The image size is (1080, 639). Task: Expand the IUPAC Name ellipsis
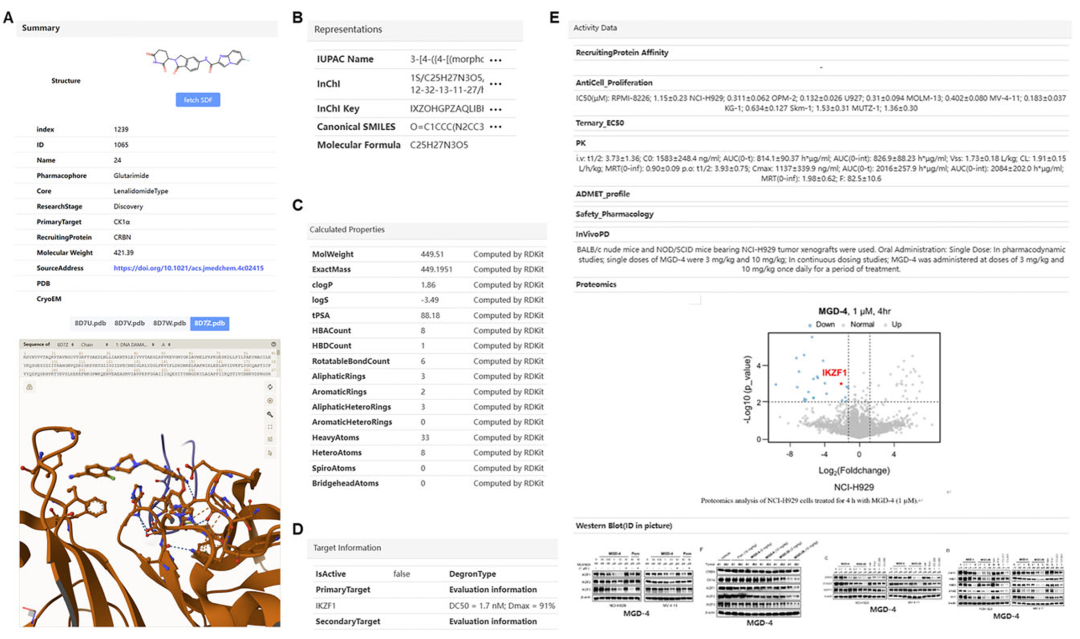click(495, 60)
